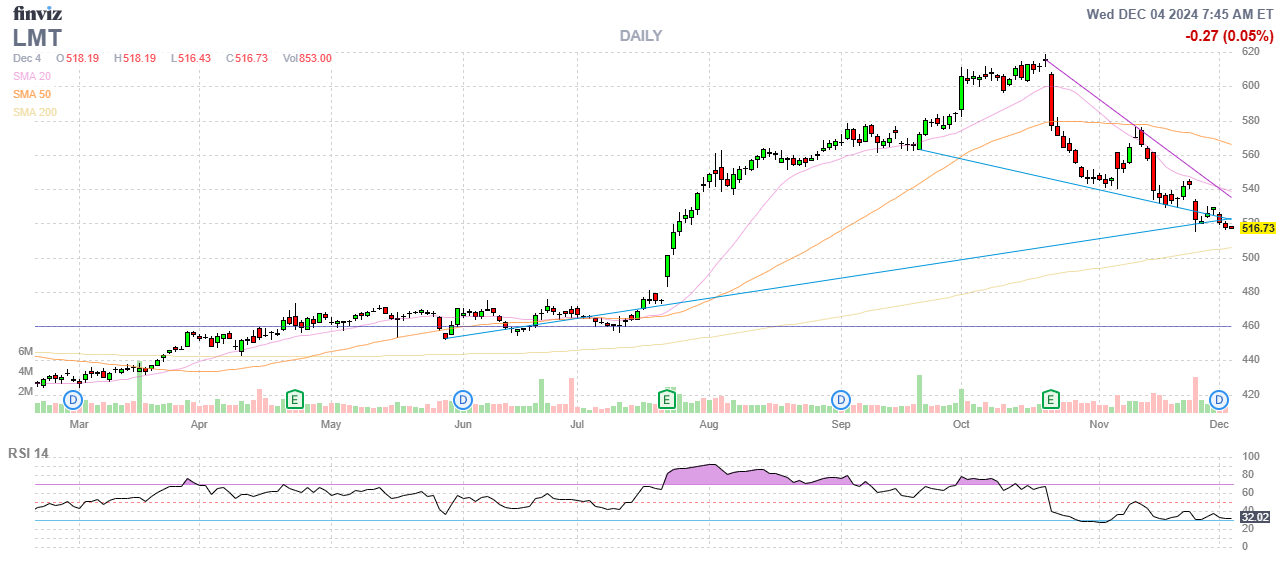
Task: Click the dividend marker near March
Action: (x=73, y=400)
